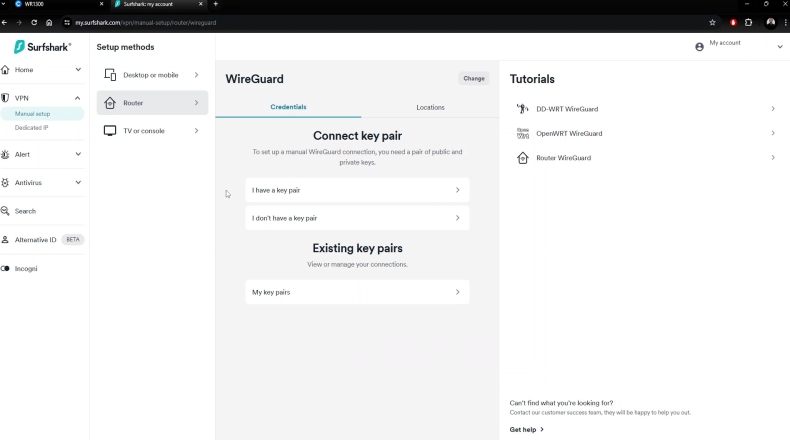
Task: Open the Get help link
Action: click(x=526, y=429)
